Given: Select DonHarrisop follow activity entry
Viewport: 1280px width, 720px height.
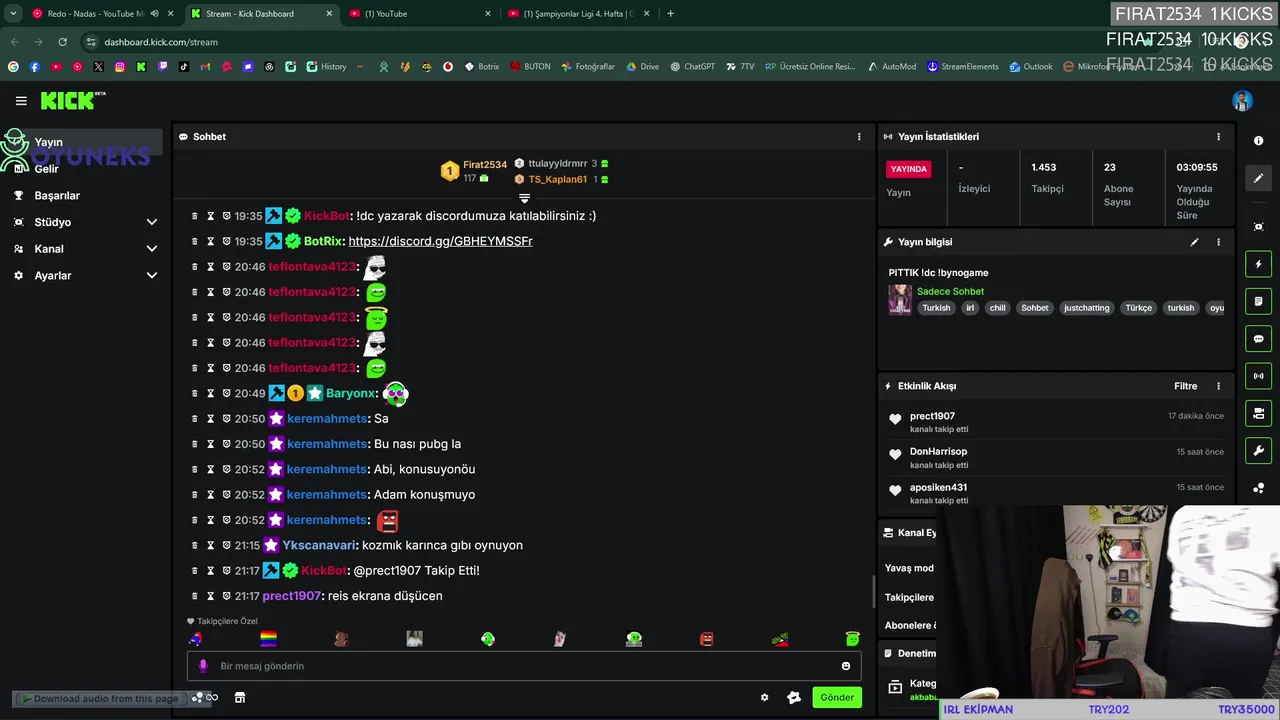Looking at the screenshot, I should [1056, 458].
